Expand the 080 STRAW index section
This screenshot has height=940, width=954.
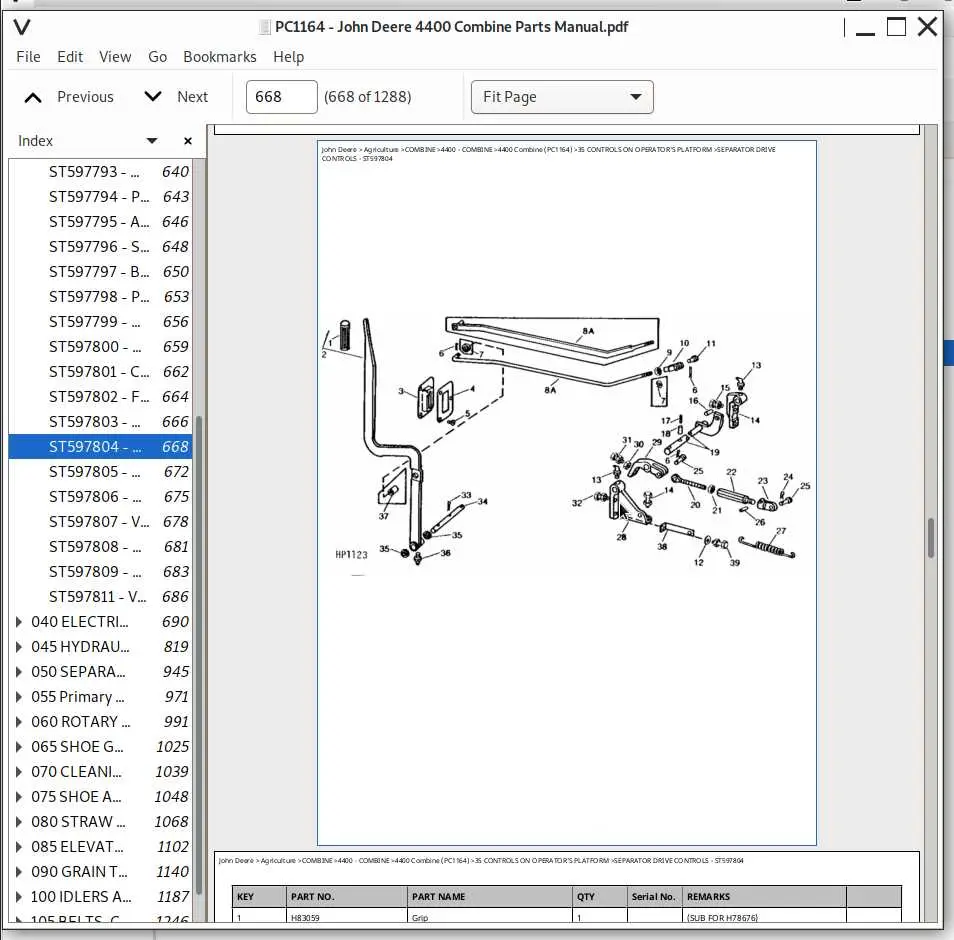tap(19, 821)
